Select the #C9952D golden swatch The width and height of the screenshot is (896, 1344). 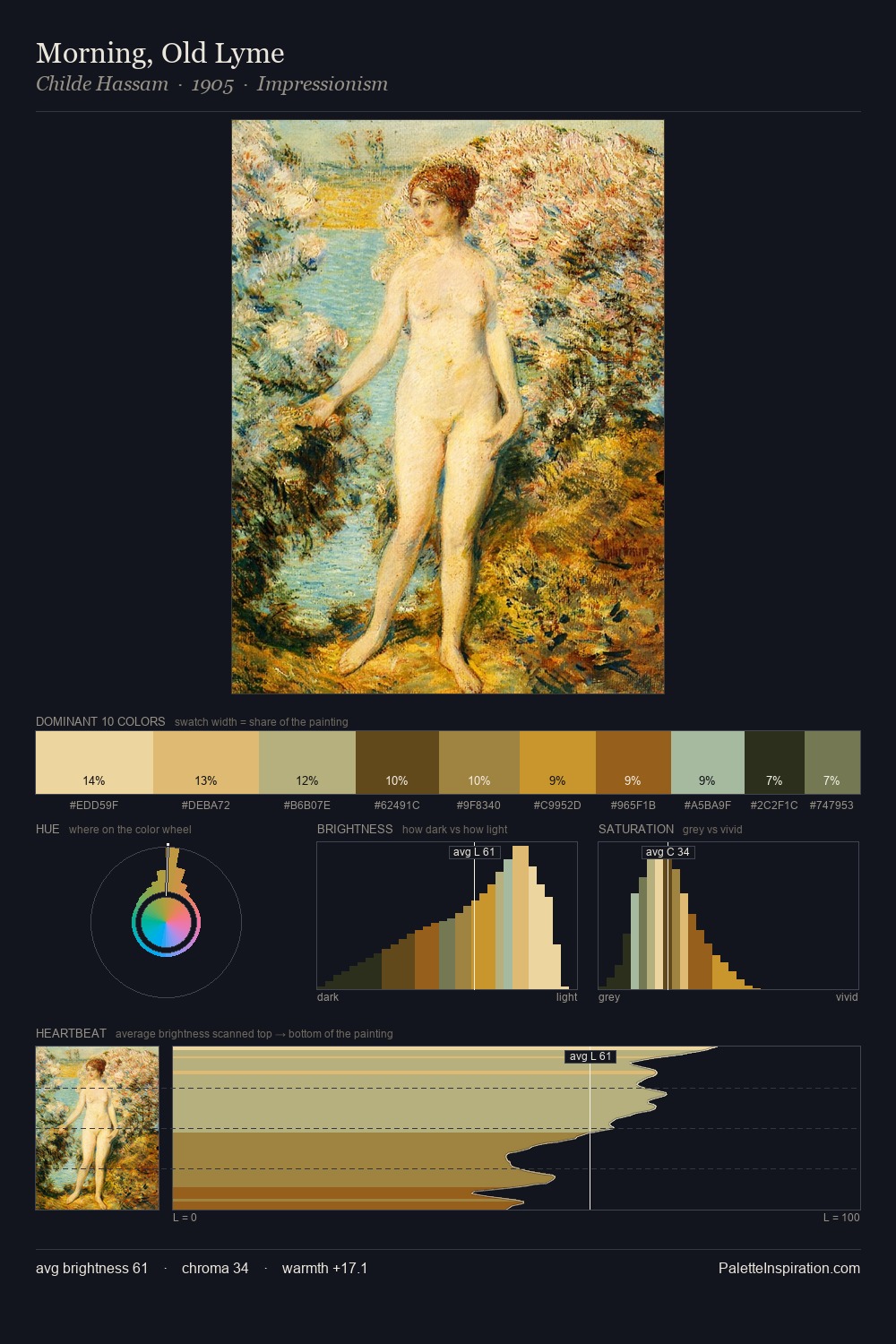coord(557,762)
